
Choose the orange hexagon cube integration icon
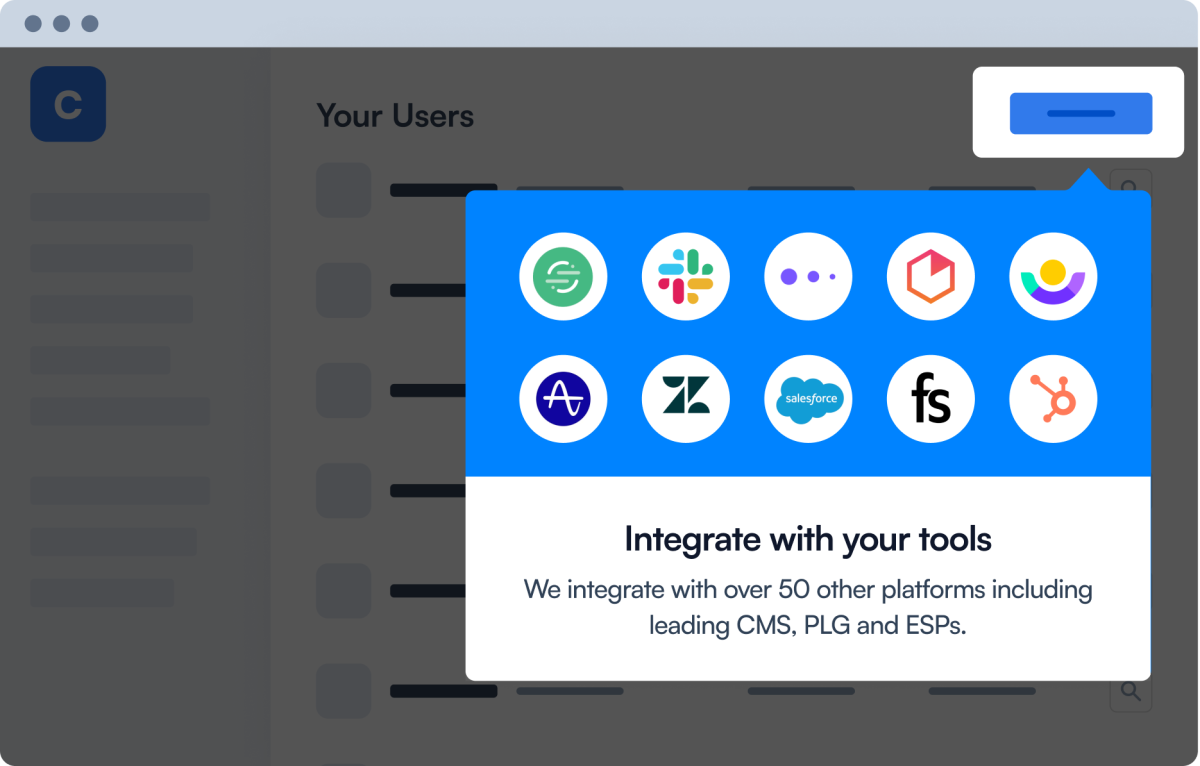tap(931, 277)
